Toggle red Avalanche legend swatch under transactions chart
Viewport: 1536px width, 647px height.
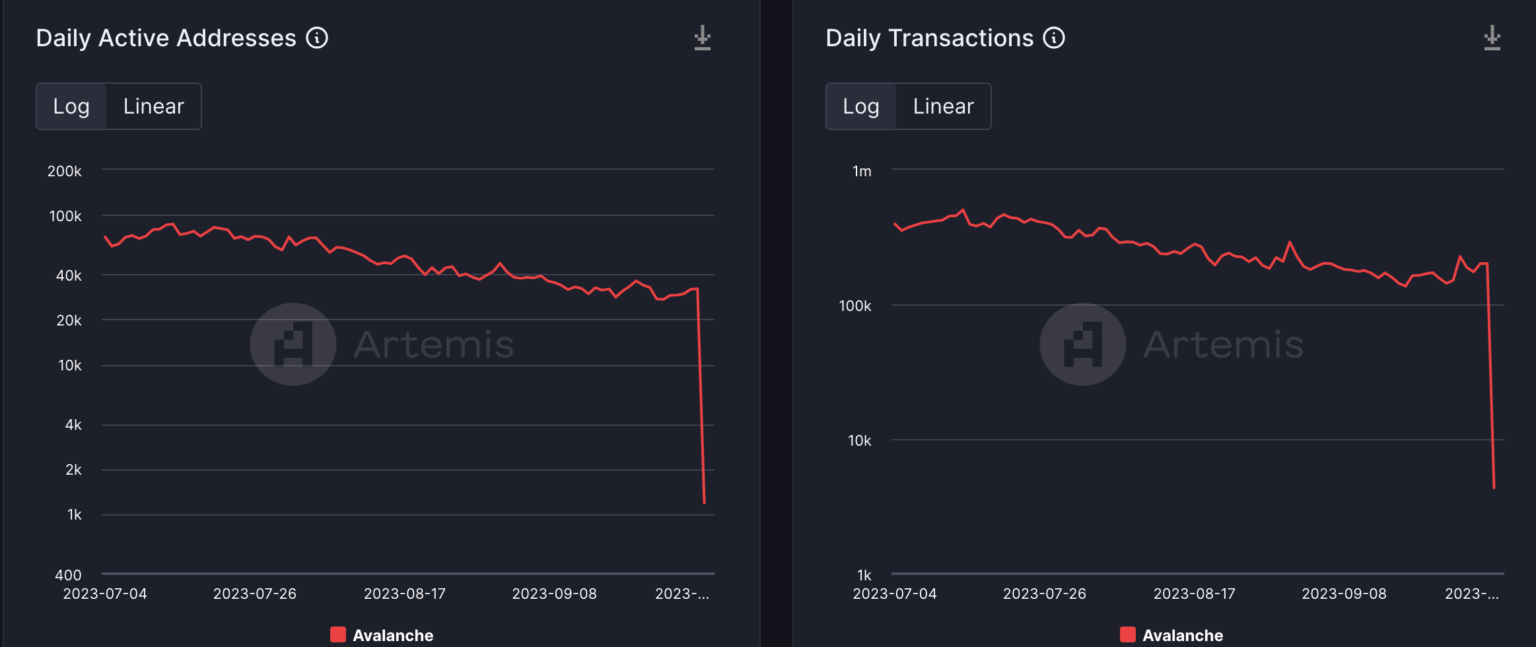click(1128, 635)
